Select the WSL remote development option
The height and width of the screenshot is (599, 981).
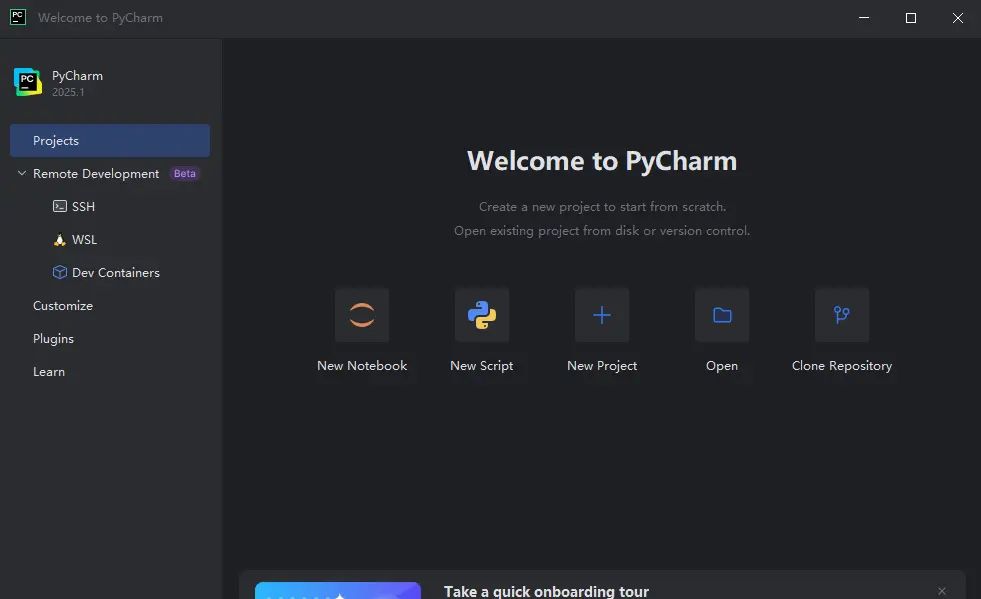tap(84, 239)
